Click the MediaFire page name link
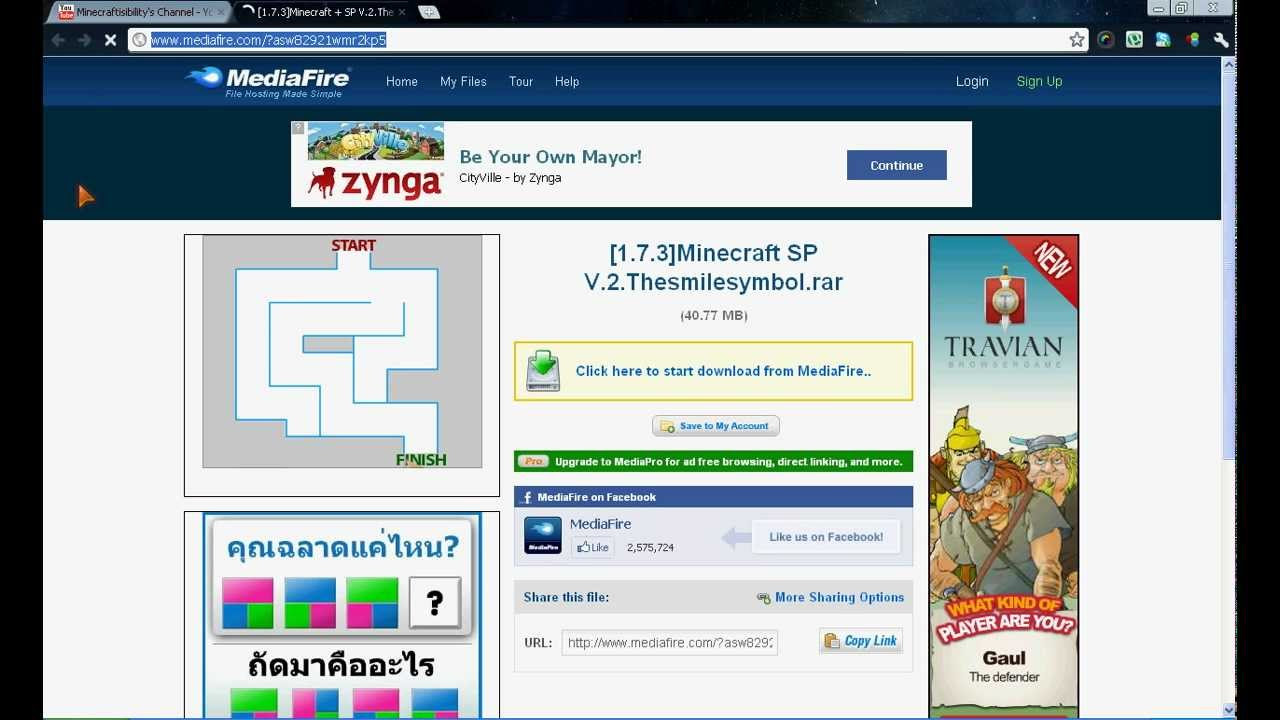The image size is (1280, 720). click(x=600, y=524)
